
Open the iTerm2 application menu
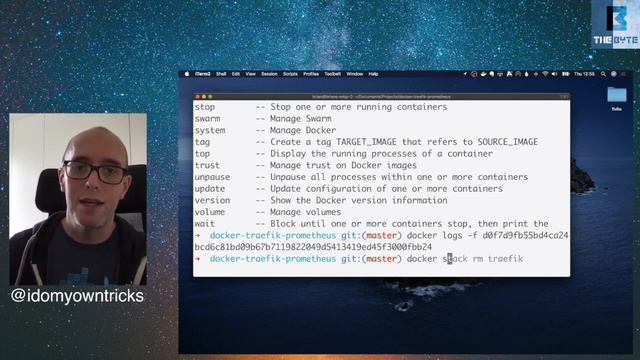coord(202,74)
